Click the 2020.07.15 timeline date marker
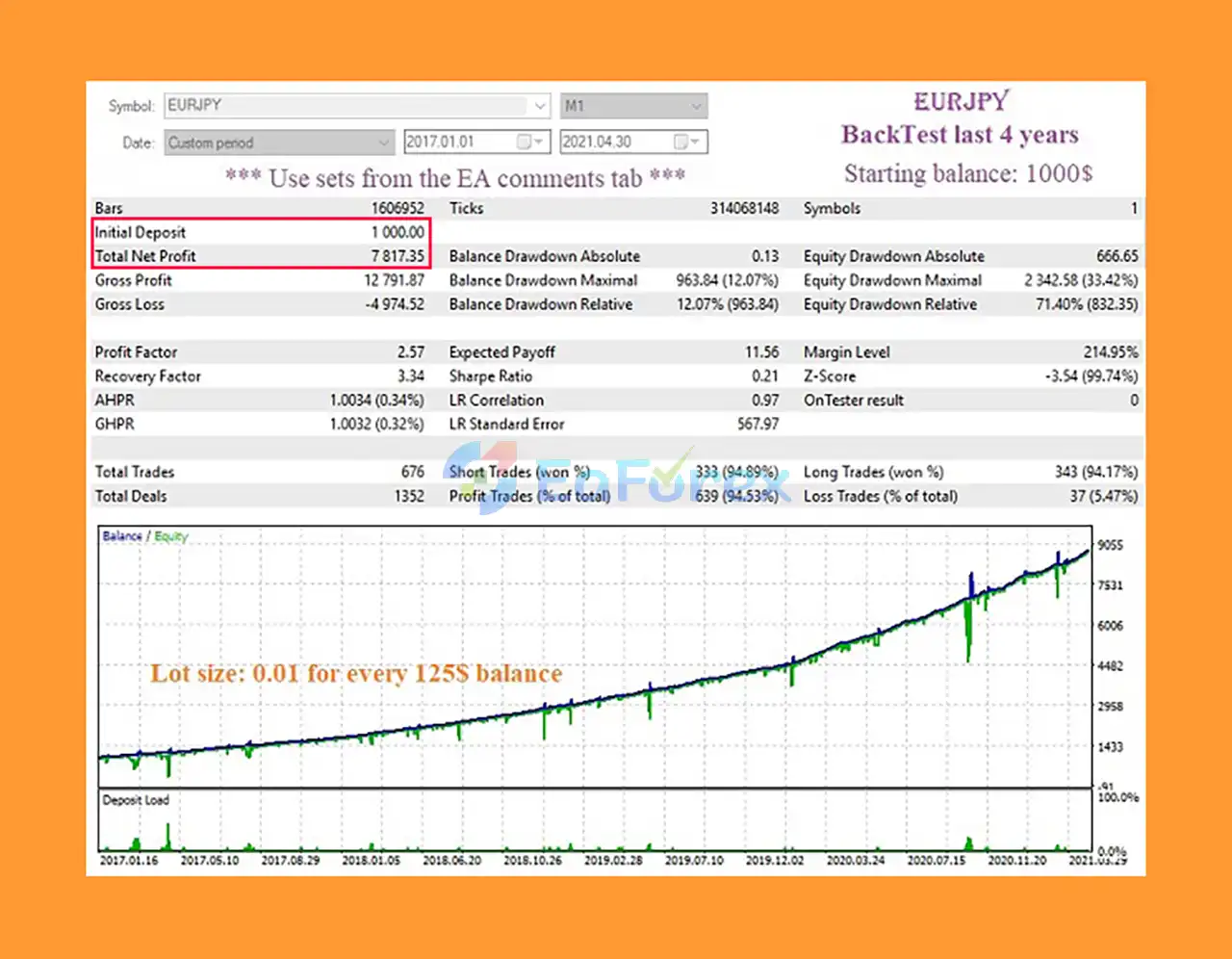The height and width of the screenshot is (959, 1232). click(936, 860)
